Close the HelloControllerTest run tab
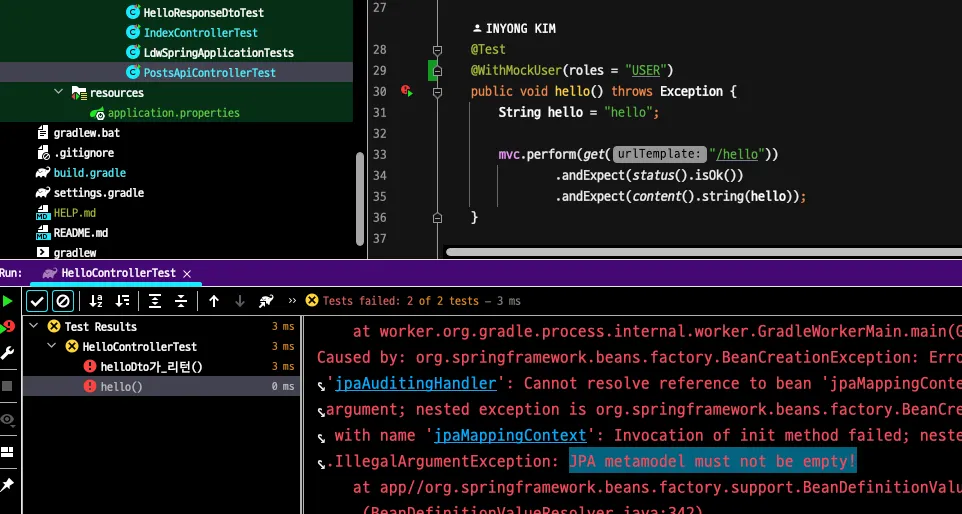The image size is (962, 514). [187, 273]
